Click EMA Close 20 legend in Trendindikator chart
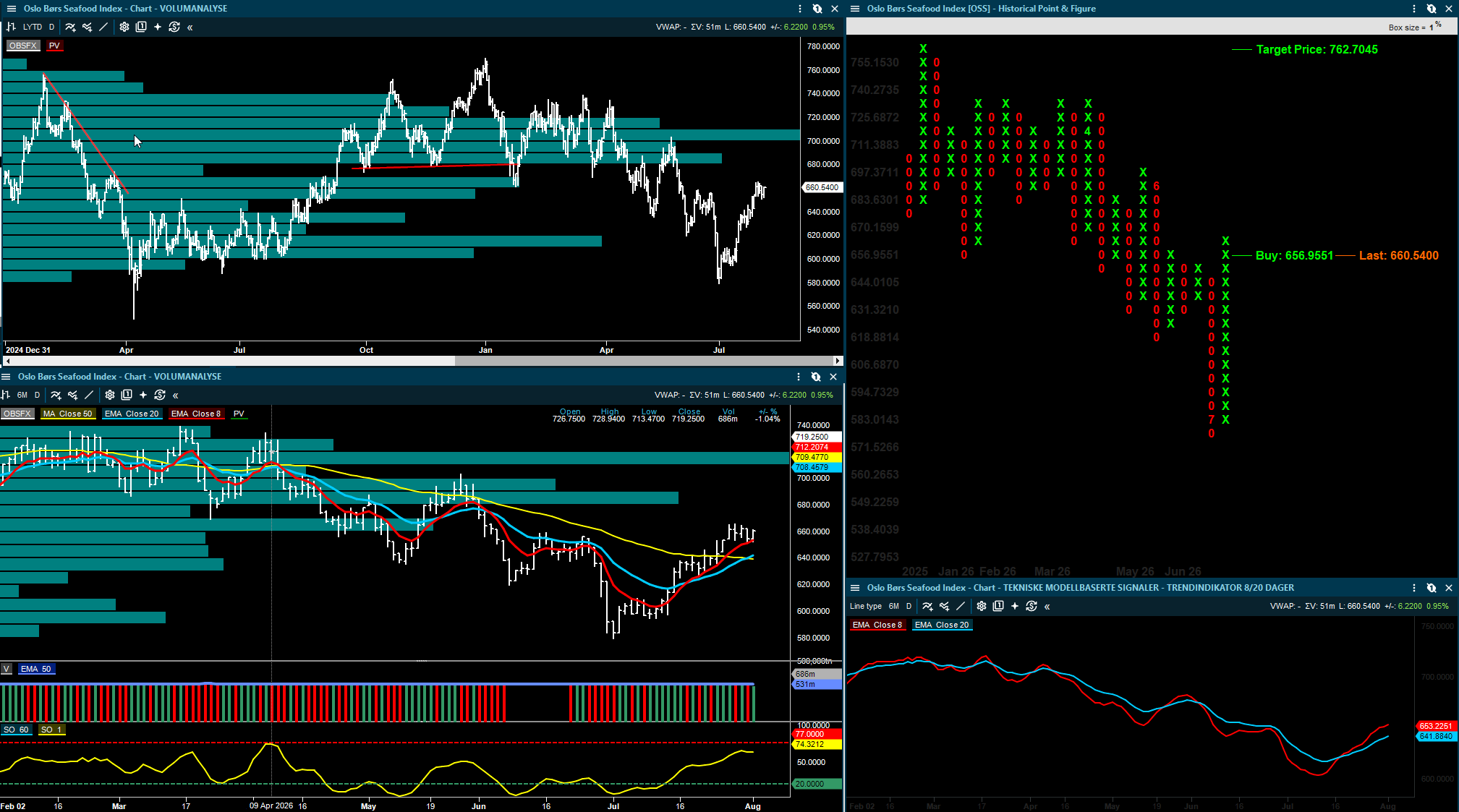Screen dimensions: 1459x812 click(942, 625)
